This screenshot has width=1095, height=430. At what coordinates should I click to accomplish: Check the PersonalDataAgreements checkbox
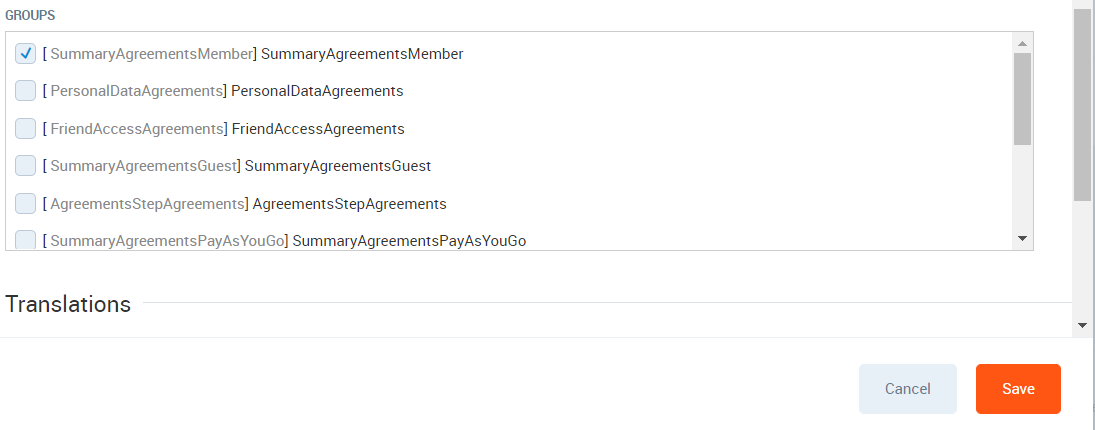[x=26, y=91]
